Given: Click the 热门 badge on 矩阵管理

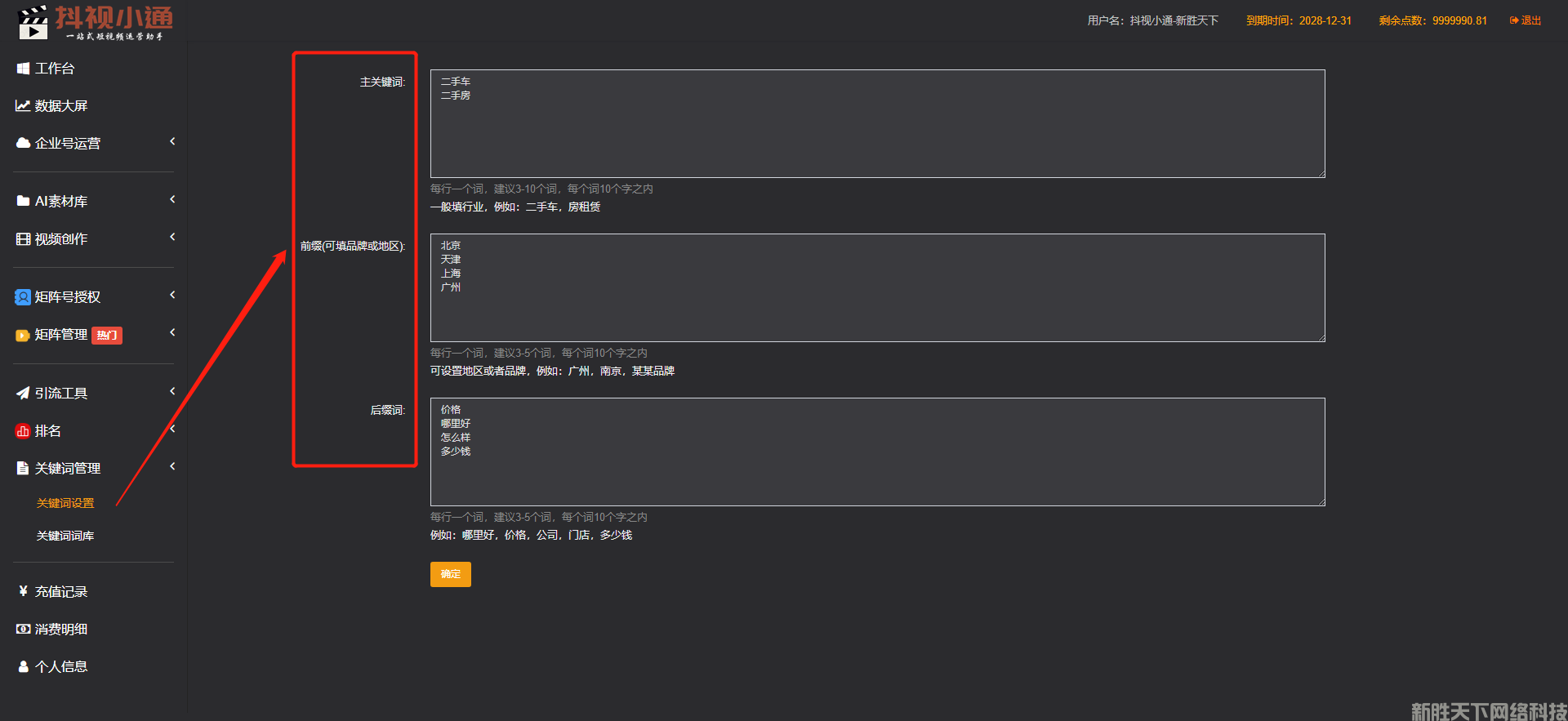Looking at the screenshot, I should tap(107, 336).
